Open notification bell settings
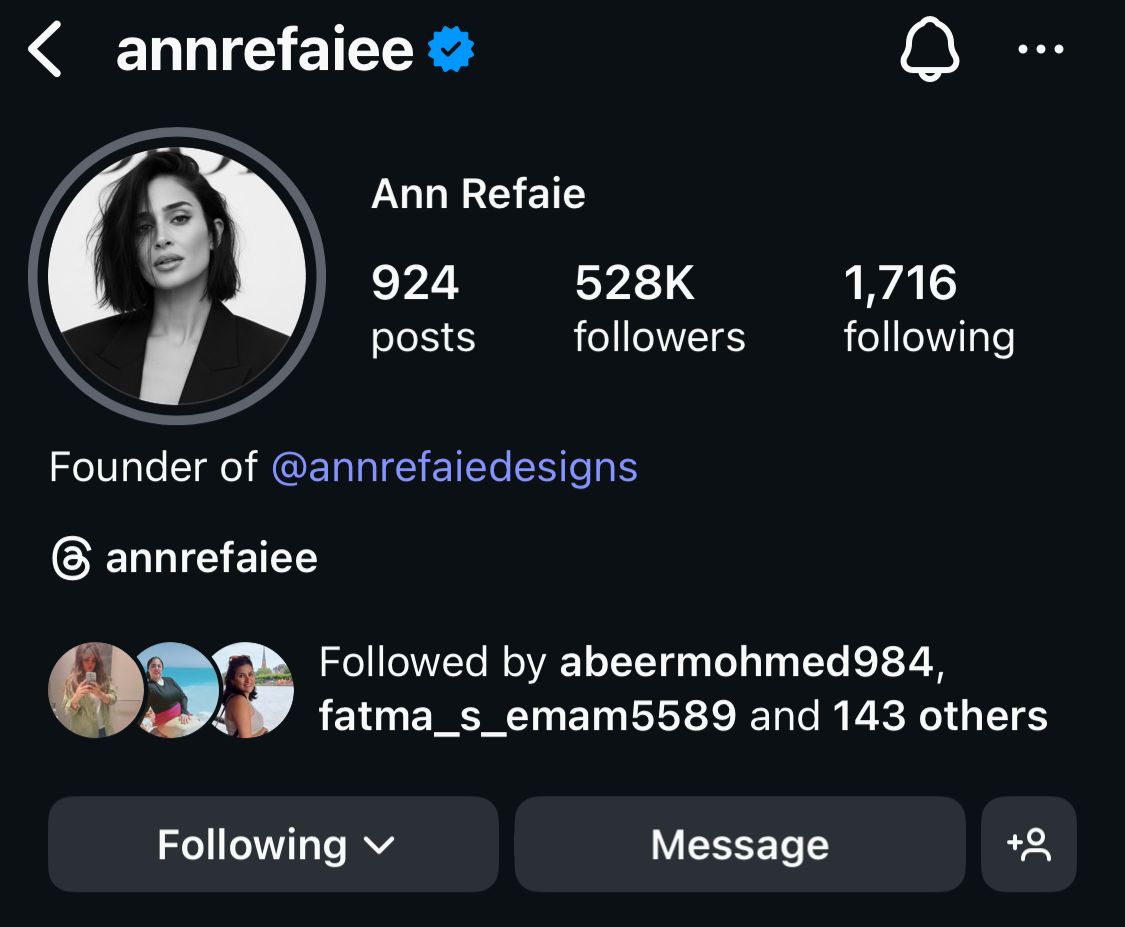 pos(929,50)
